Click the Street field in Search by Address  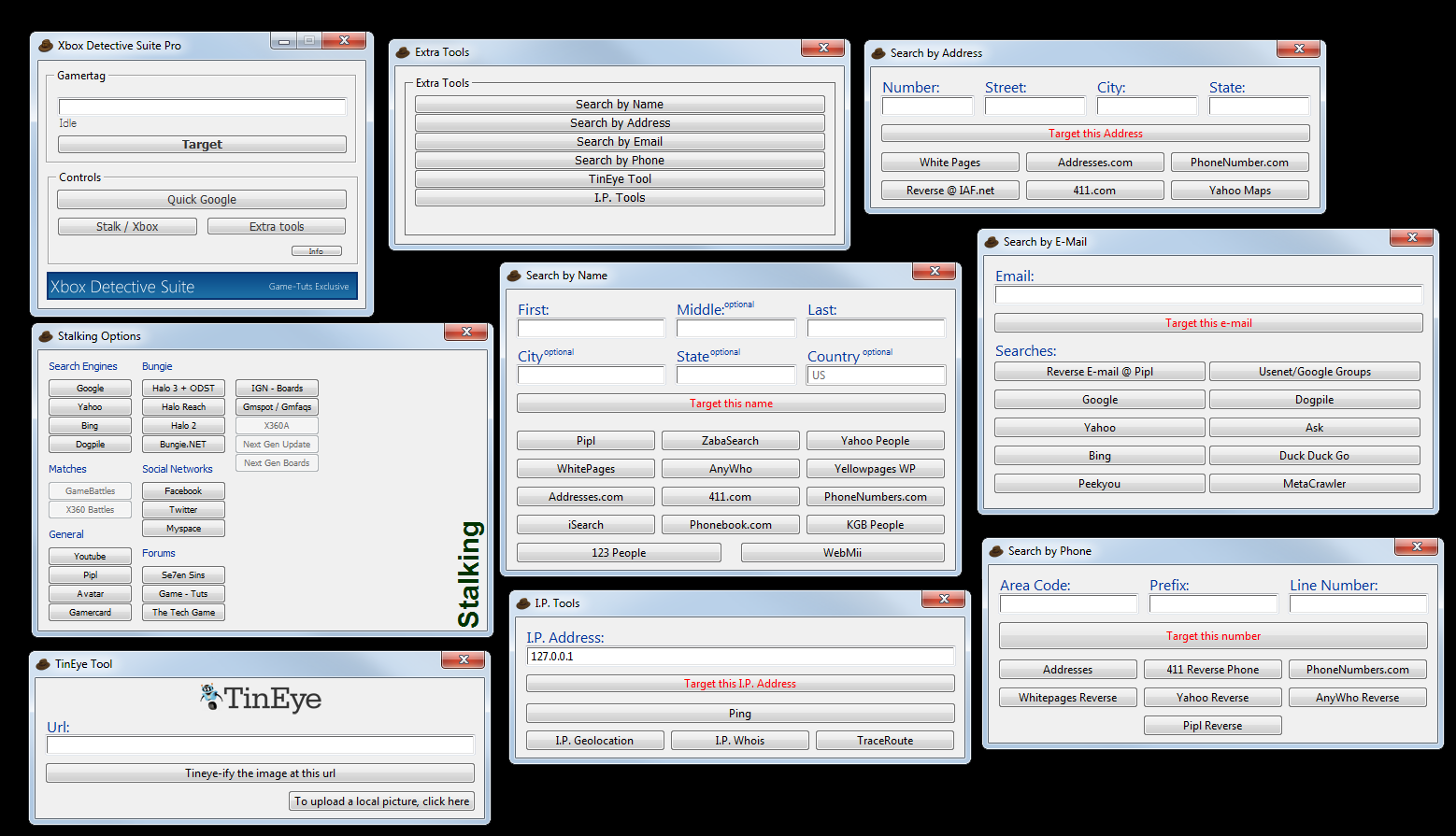[x=1035, y=106]
